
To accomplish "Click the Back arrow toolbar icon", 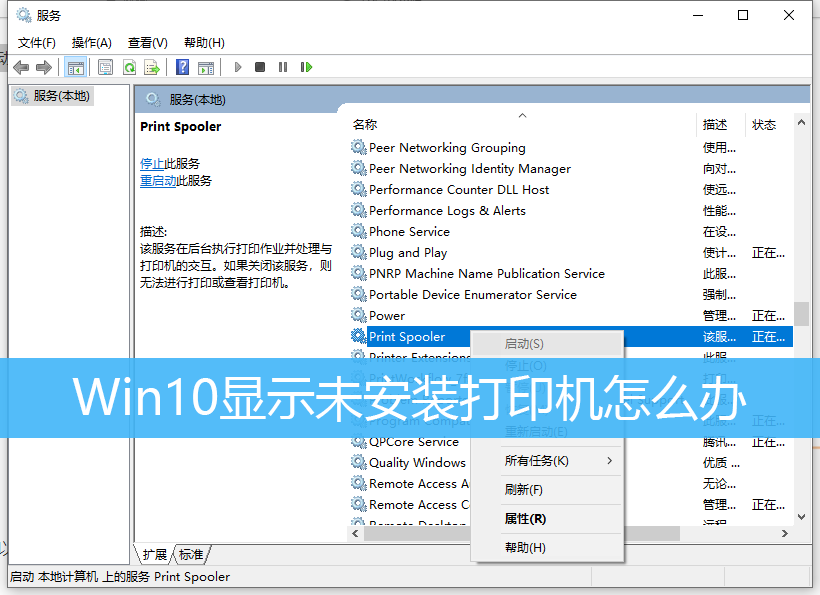I will [x=21, y=67].
